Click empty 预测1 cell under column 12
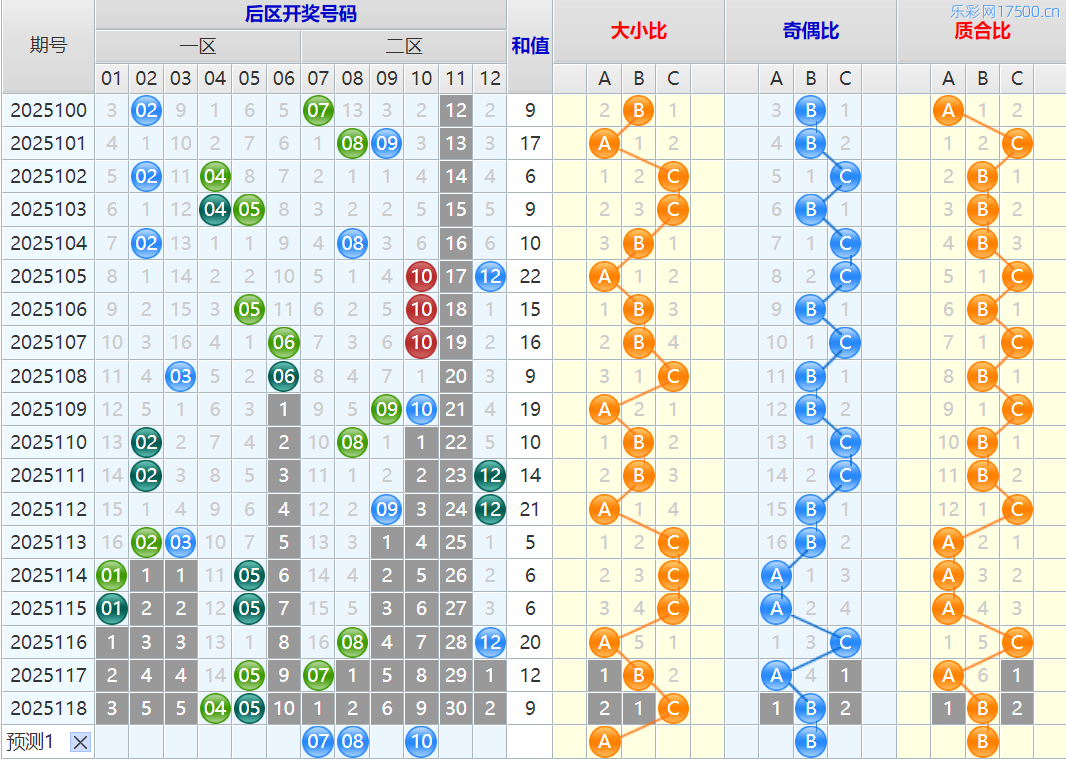The width and height of the screenshot is (1066, 759). click(490, 742)
